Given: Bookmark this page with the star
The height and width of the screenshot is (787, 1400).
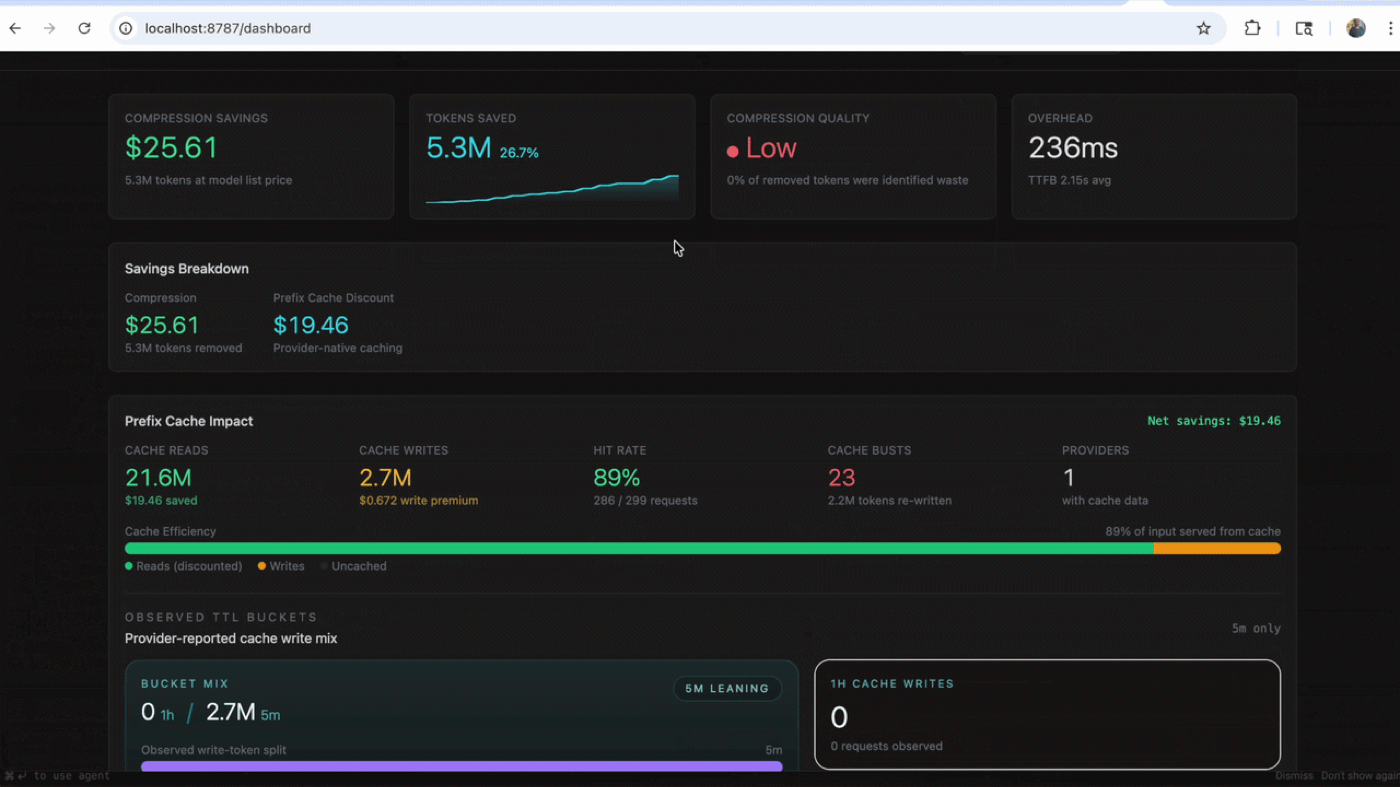Looking at the screenshot, I should pos(1204,28).
